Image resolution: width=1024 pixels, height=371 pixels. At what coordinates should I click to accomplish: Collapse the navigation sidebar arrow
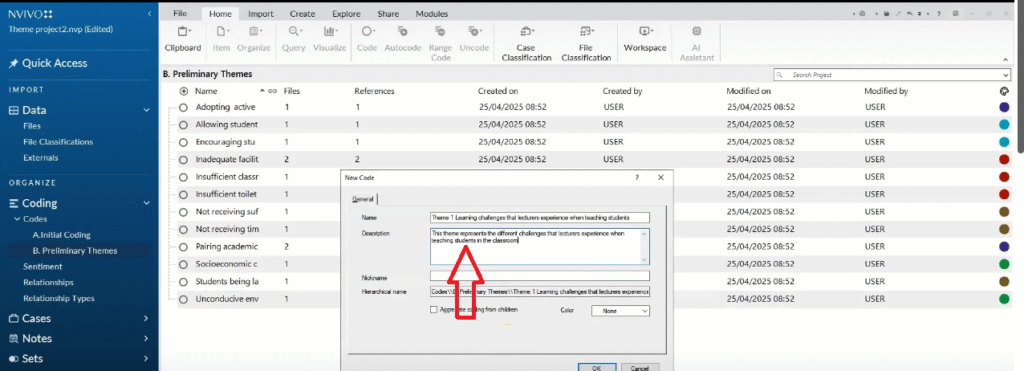[x=150, y=14]
